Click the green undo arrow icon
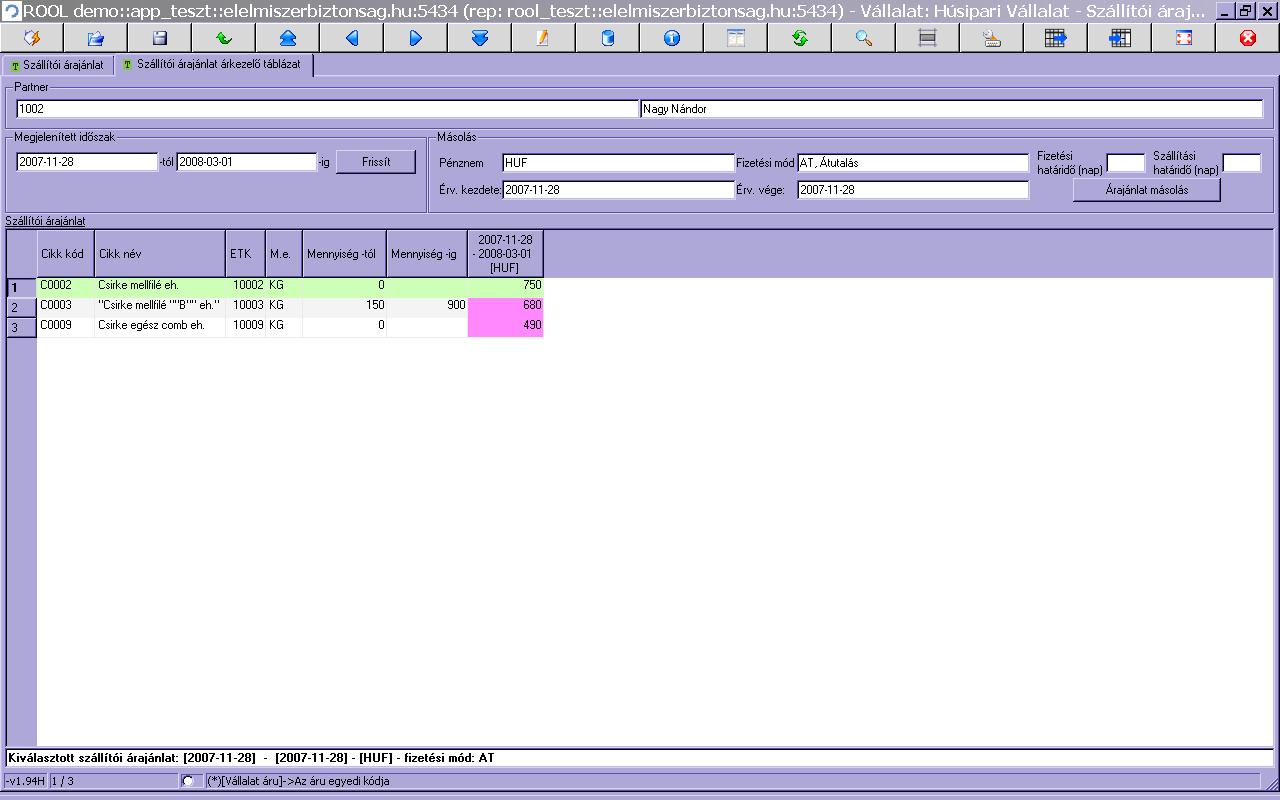The height and width of the screenshot is (800, 1280). pos(224,38)
